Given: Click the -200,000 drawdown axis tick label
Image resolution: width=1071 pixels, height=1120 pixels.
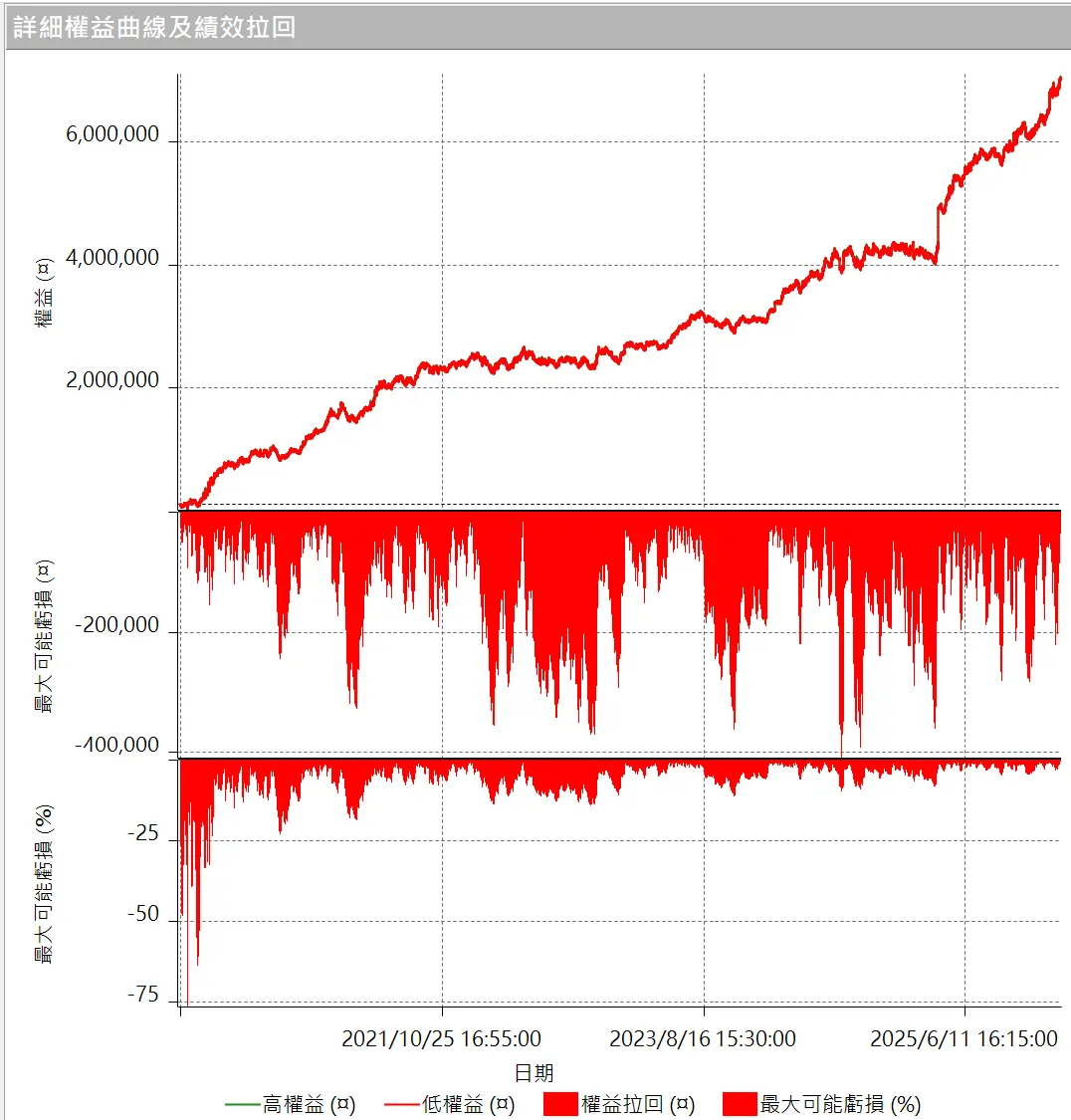Looking at the screenshot, I should tap(115, 626).
